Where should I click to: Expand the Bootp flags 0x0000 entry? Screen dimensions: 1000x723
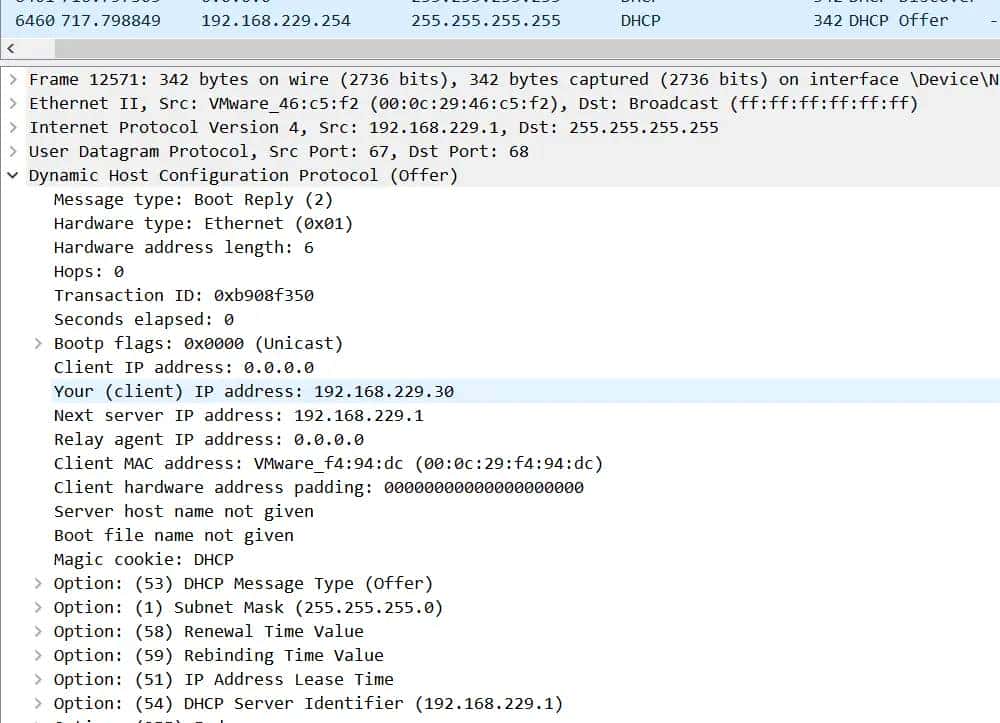click(x=38, y=343)
